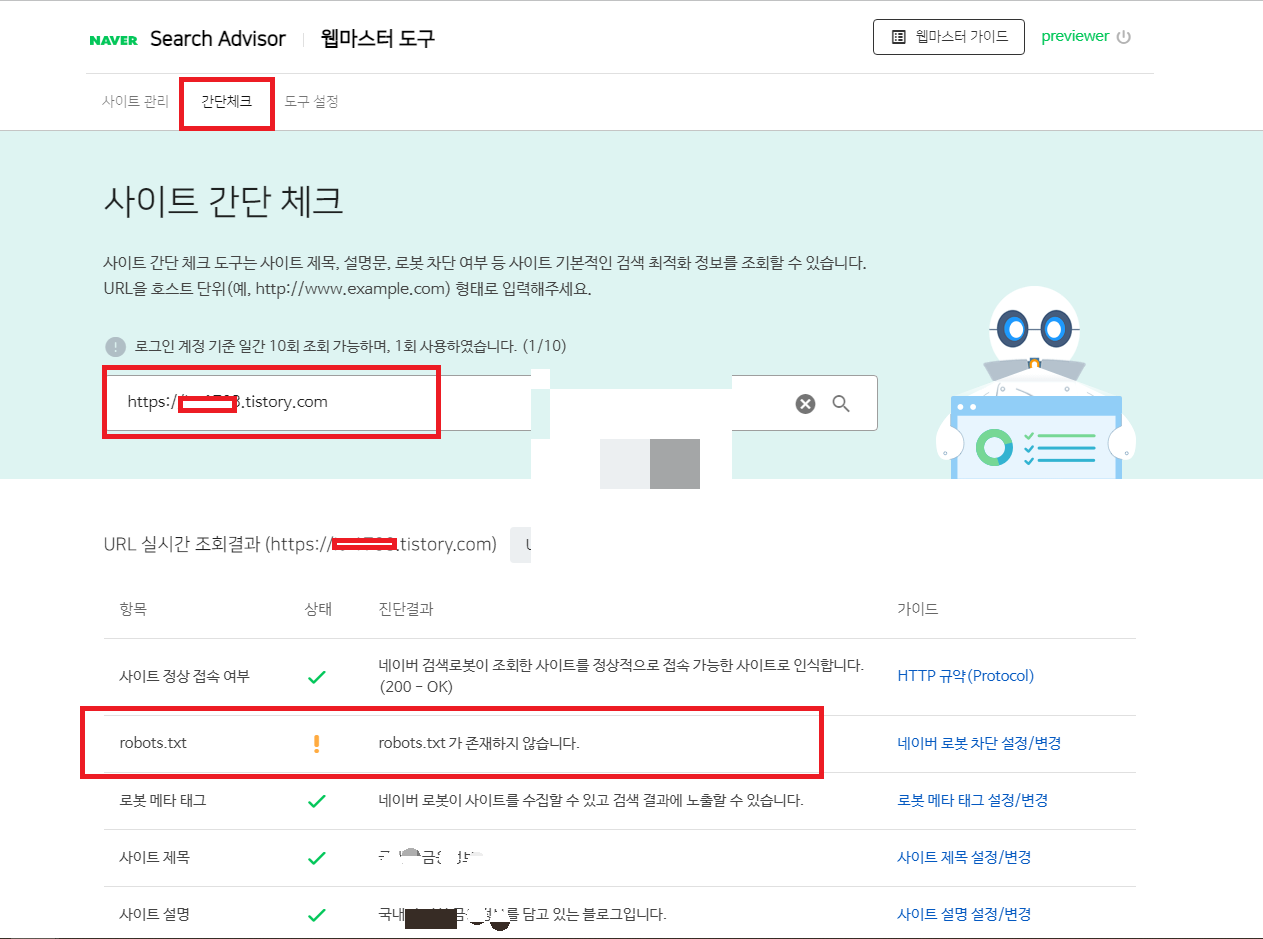Open 사이트 제목 설정/변경 link
Screen dimensions: 1263x939
964,858
